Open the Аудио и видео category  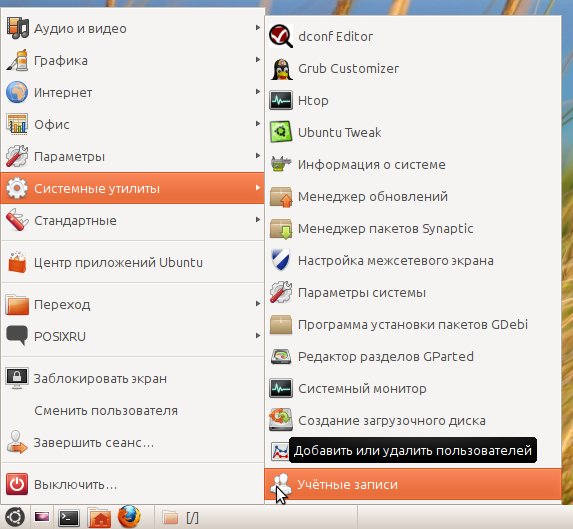(x=132, y=28)
